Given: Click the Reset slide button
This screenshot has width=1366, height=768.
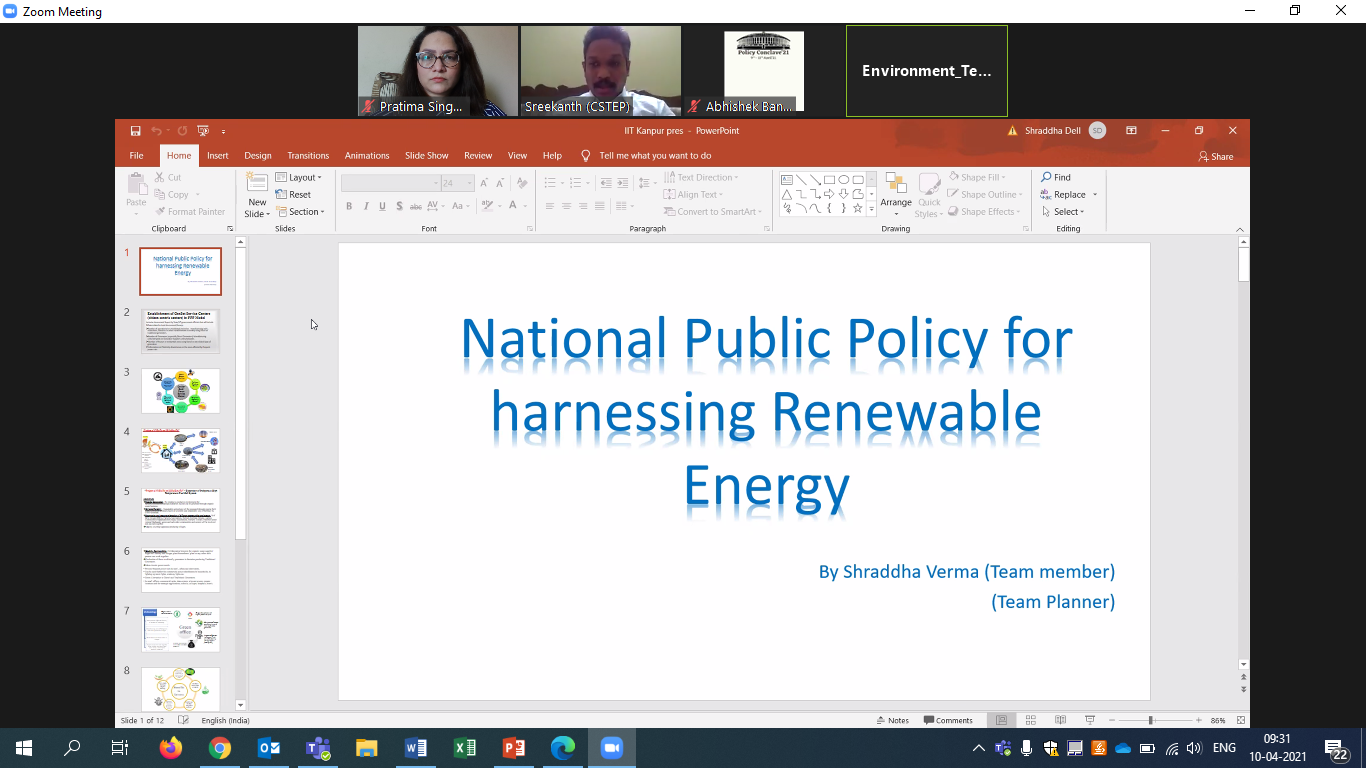Looking at the screenshot, I should tap(294, 195).
